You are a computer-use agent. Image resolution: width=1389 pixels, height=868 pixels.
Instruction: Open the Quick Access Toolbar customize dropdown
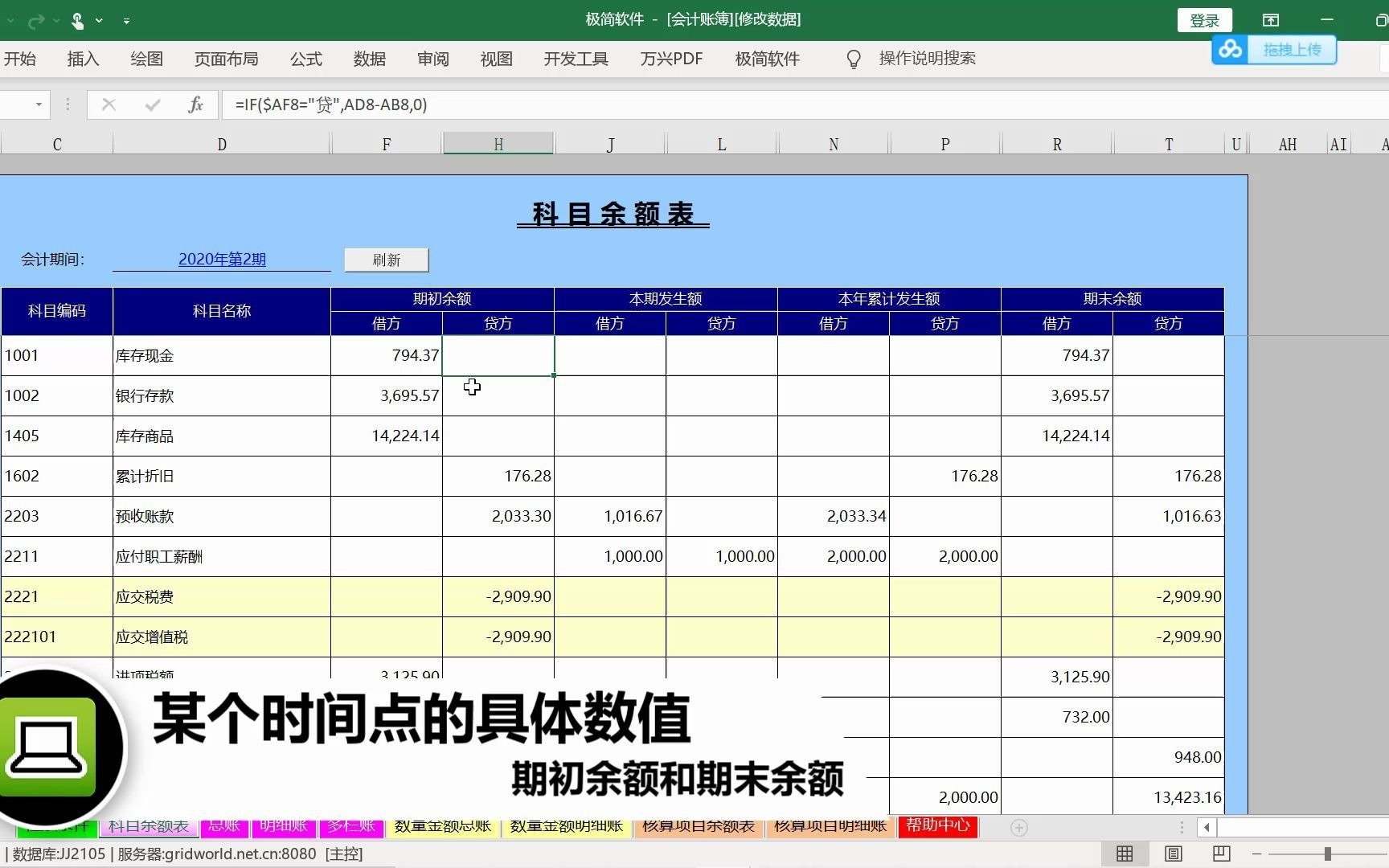coord(126,20)
